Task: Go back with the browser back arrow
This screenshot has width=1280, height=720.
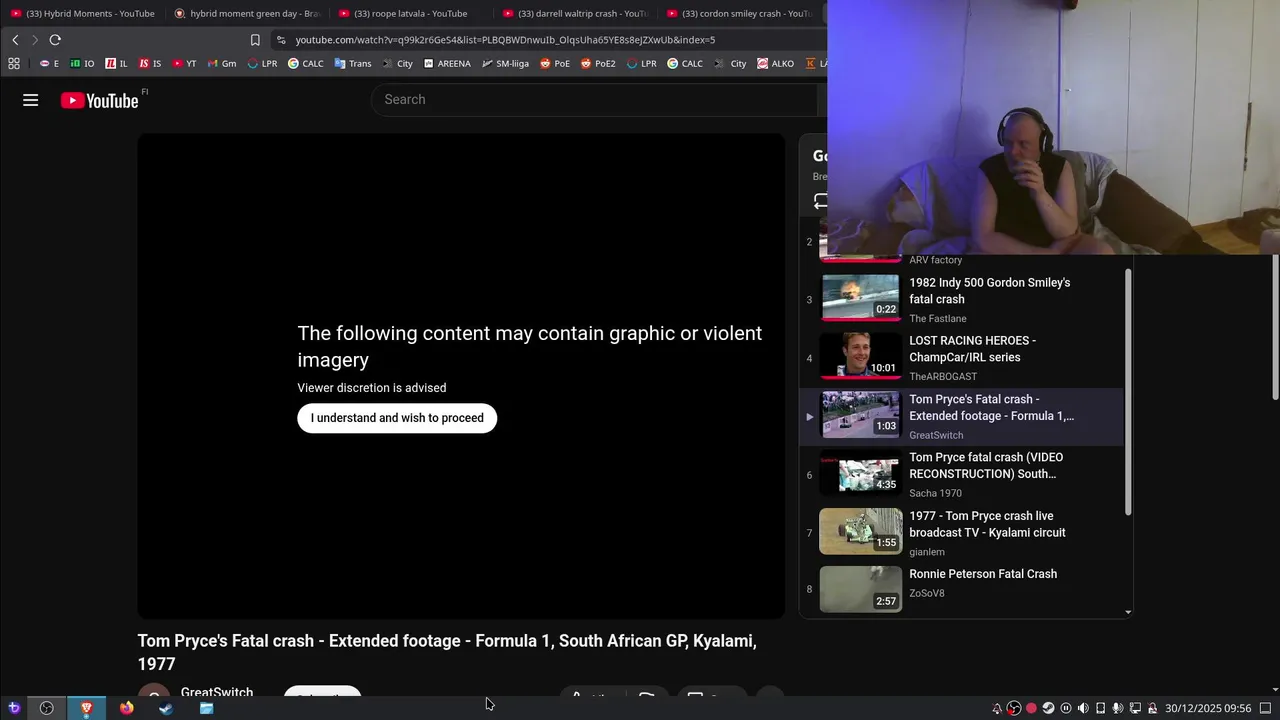Action: [15, 40]
